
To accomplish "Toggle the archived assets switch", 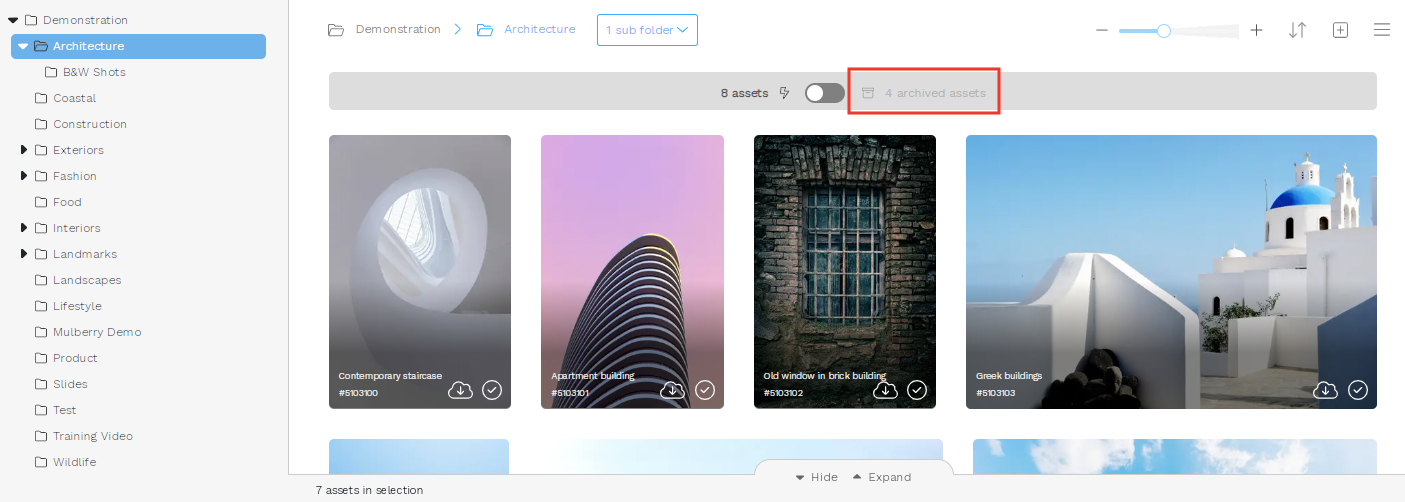I will coord(824,93).
